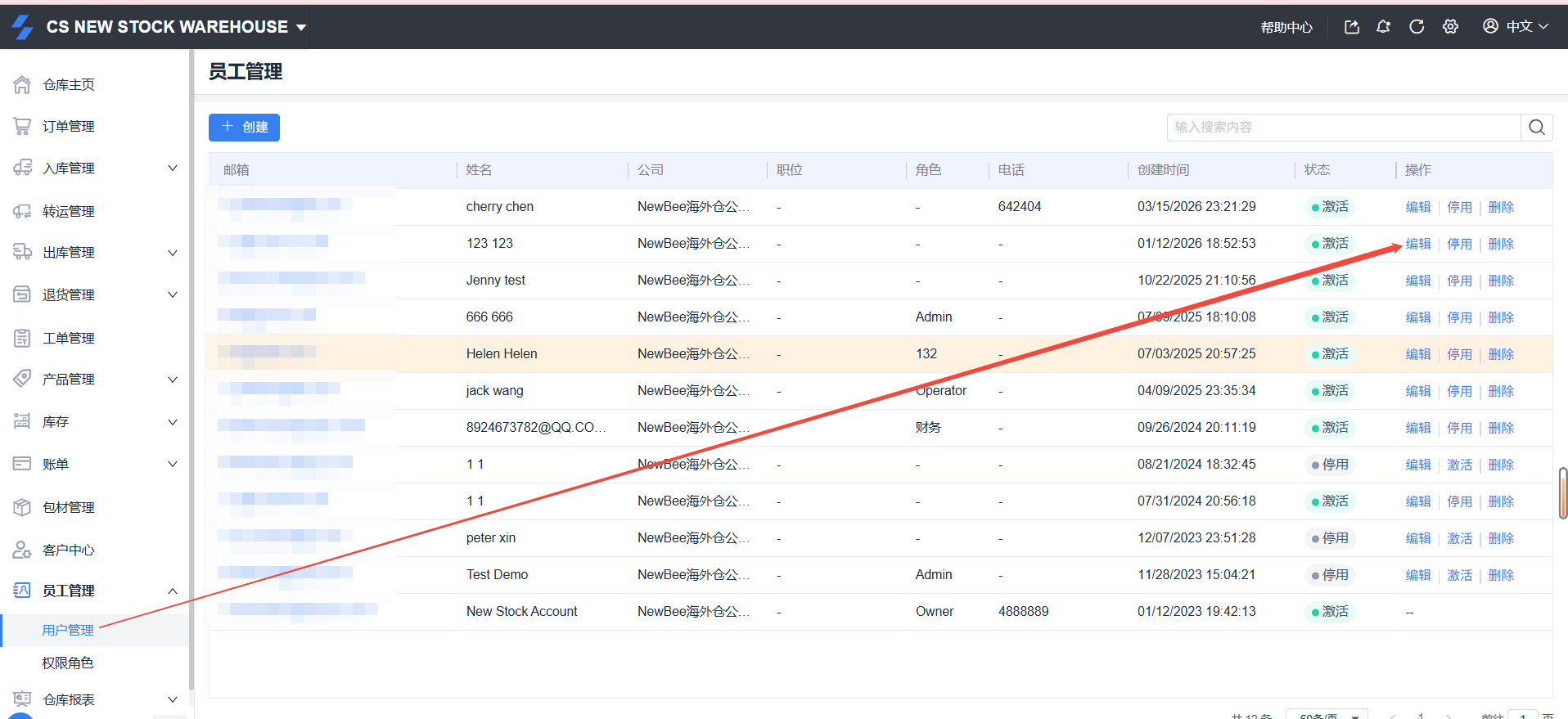Click the blue 创建 button
Screen dimensions: 1568x719
[244, 128]
